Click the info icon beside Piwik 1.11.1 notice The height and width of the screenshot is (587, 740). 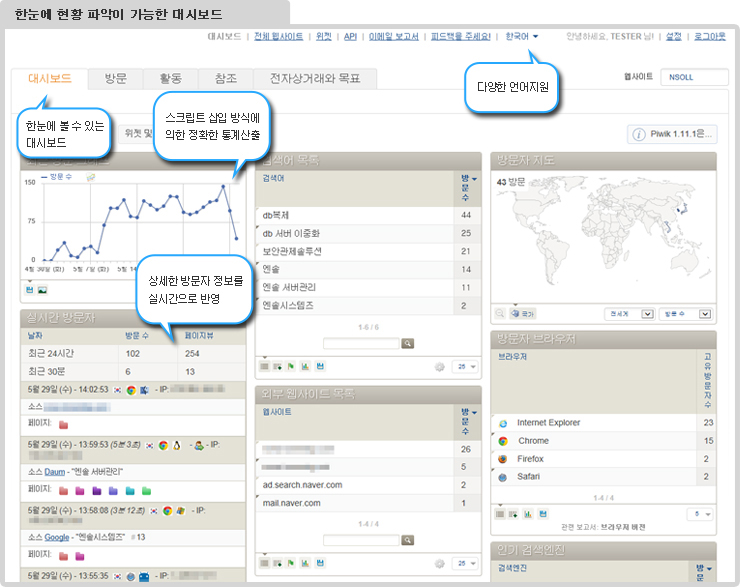[x=639, y=134]
